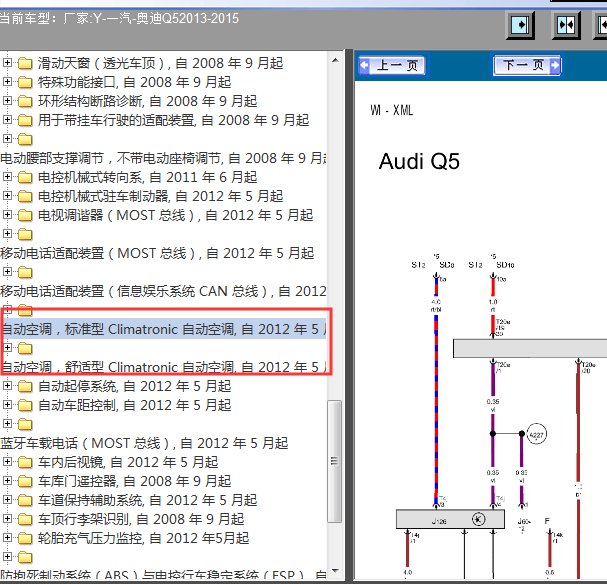
Task: Expand the 自动起停系统 tree node
Action: click(7, 385)
